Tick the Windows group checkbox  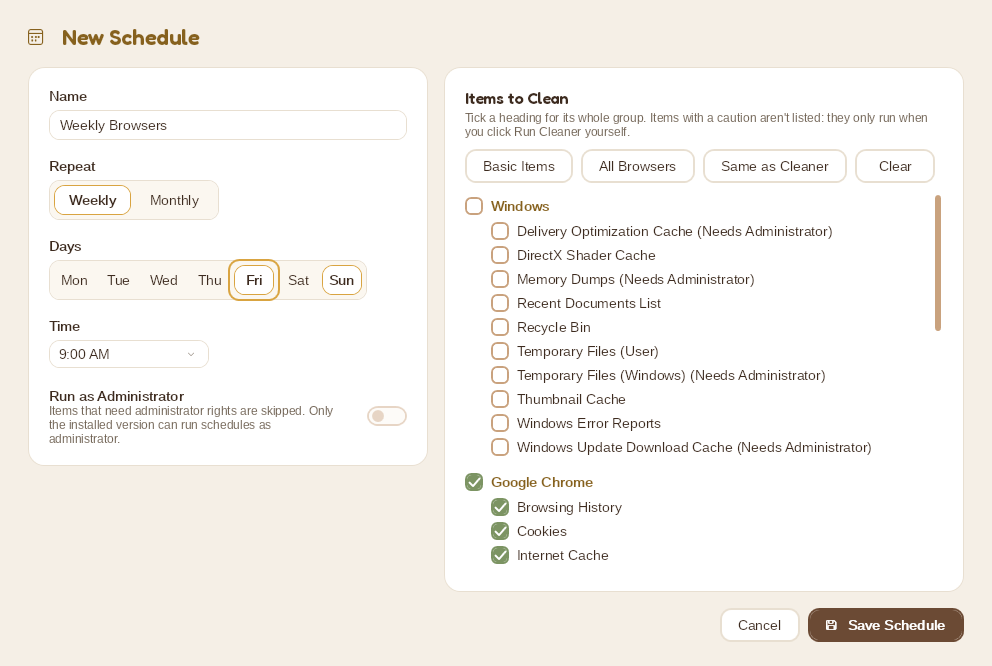pos(474,206)
